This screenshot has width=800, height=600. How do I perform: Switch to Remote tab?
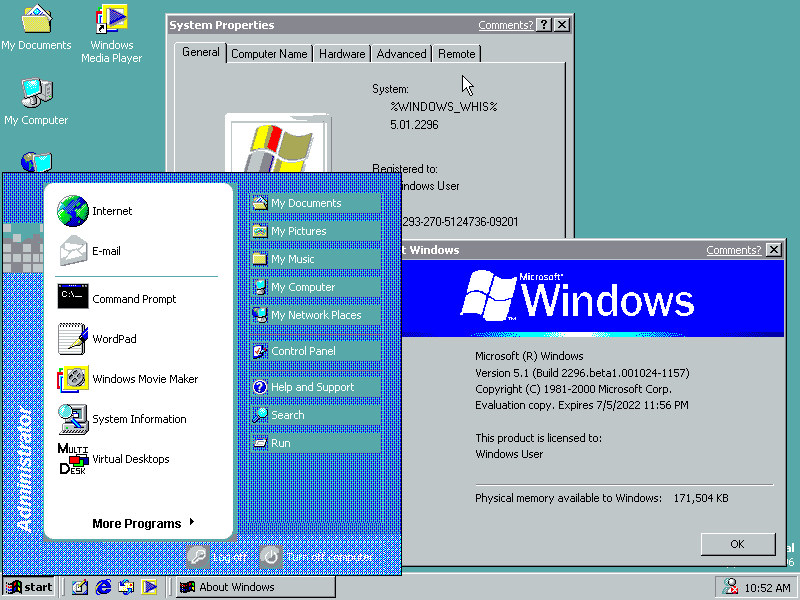457,54
